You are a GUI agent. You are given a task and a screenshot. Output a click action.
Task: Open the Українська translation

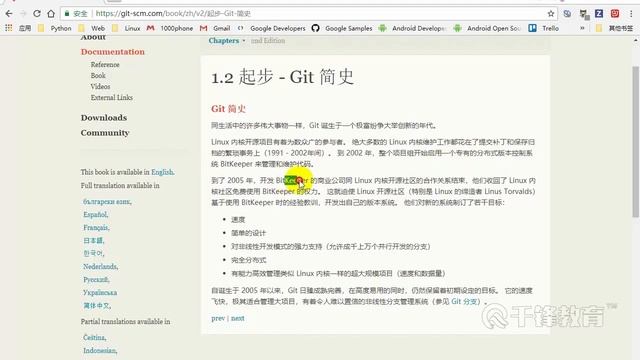pos(100,293)
